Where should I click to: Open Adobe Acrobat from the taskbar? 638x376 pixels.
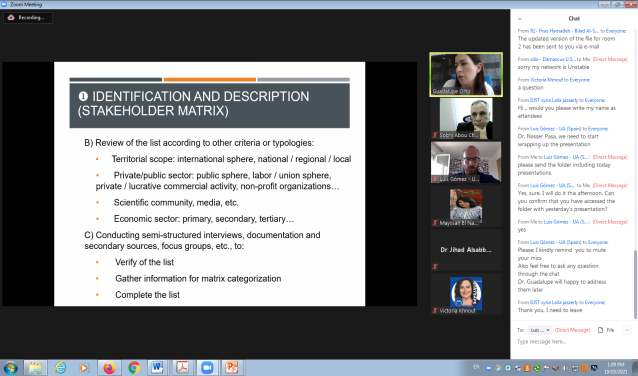182,367
